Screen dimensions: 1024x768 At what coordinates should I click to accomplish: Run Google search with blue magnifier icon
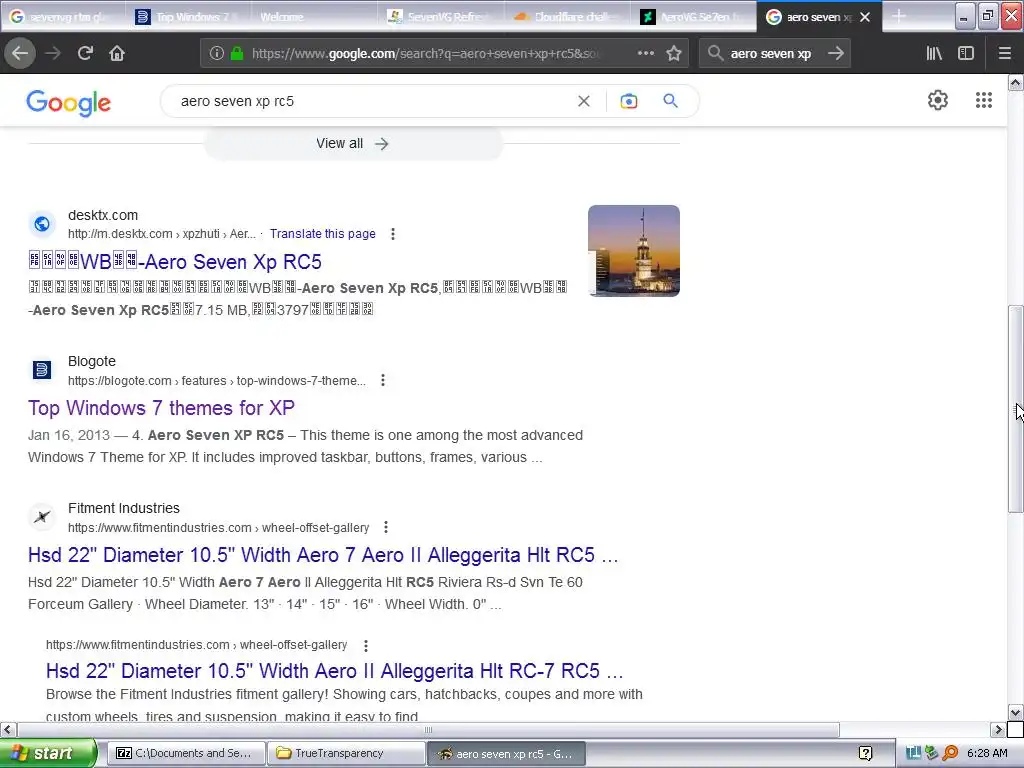click(670, 101)
